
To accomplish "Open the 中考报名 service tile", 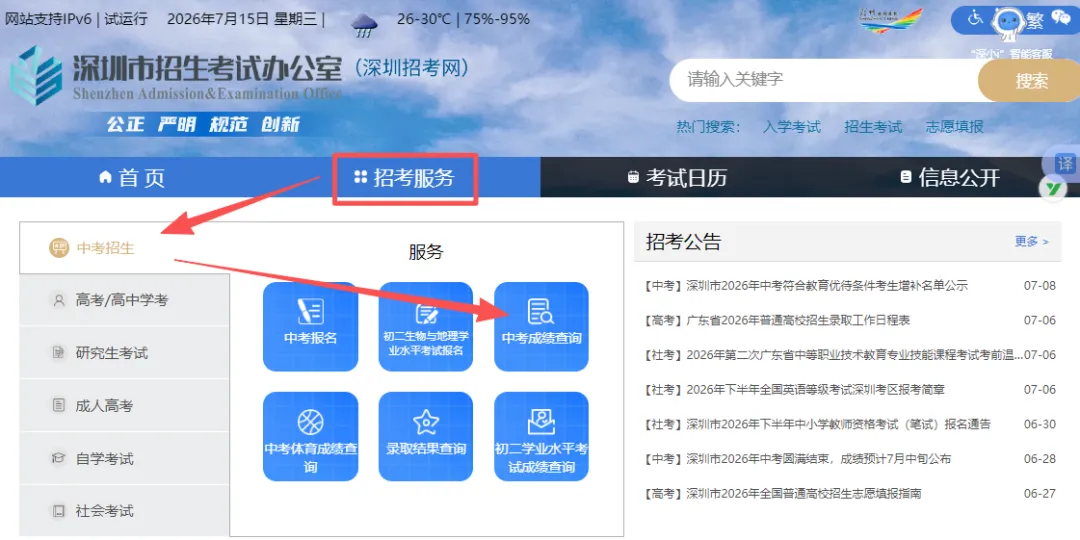I will click(x=311, y=326).
